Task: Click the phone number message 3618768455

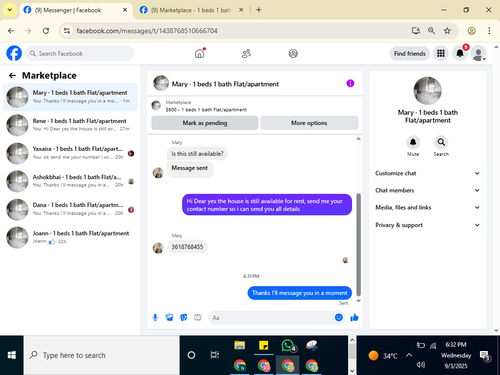Action: 187,247
